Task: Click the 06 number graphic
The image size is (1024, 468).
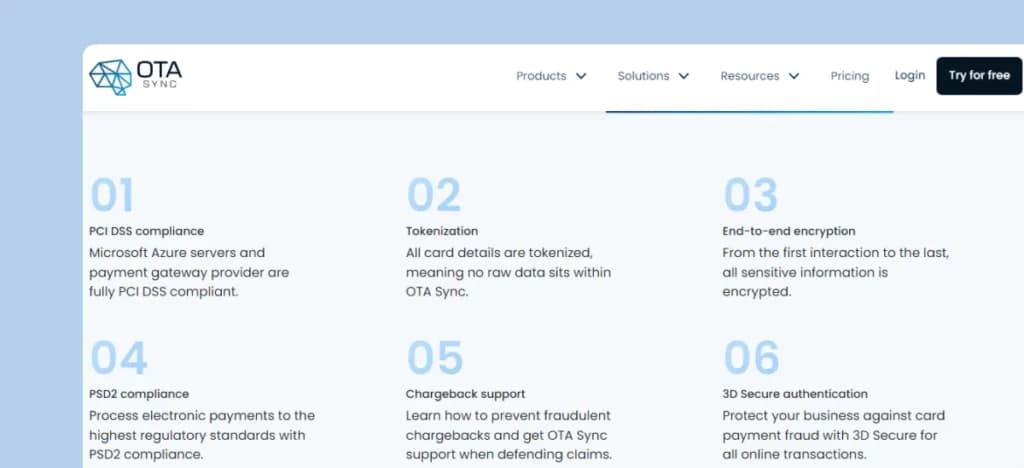Action: 751,358
